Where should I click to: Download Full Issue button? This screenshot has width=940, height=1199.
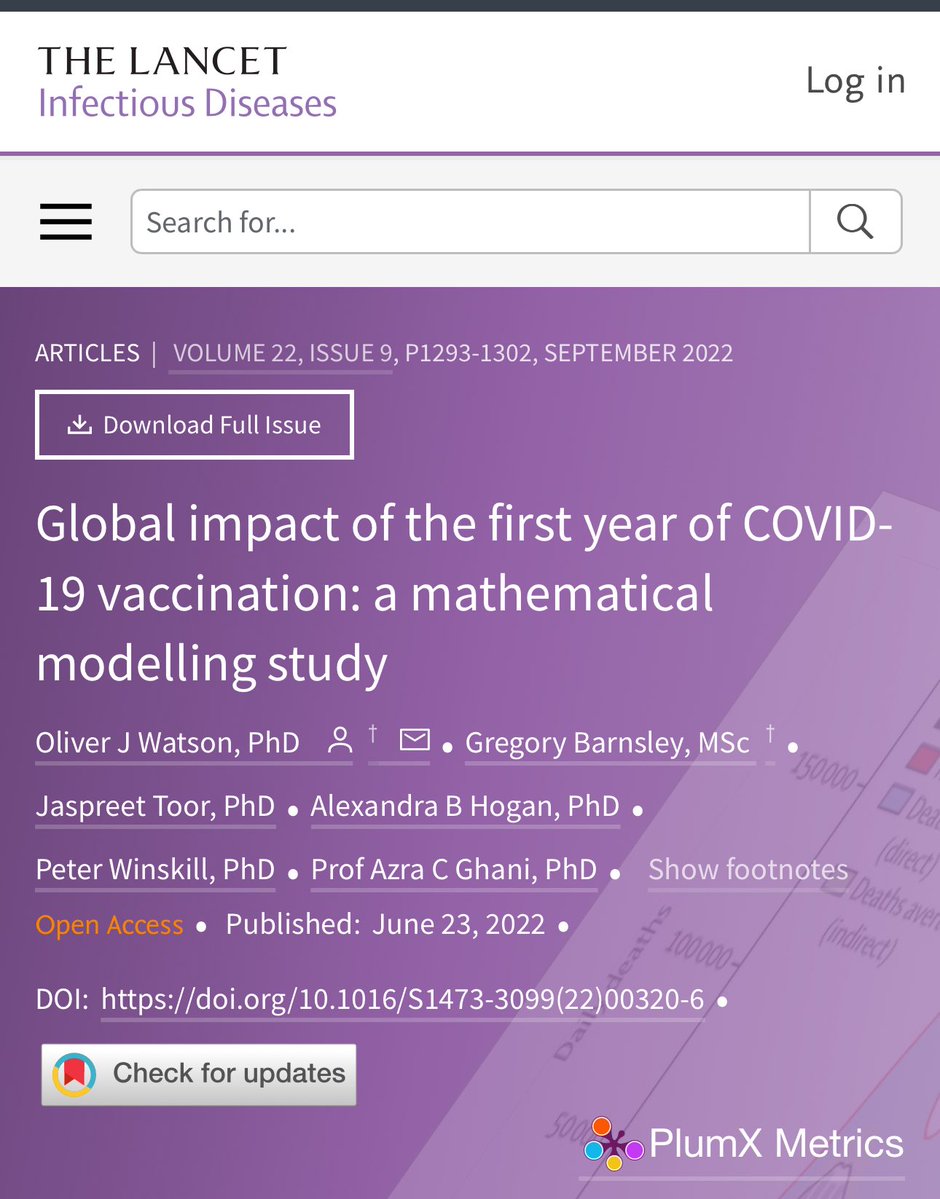tap(194, 425)
